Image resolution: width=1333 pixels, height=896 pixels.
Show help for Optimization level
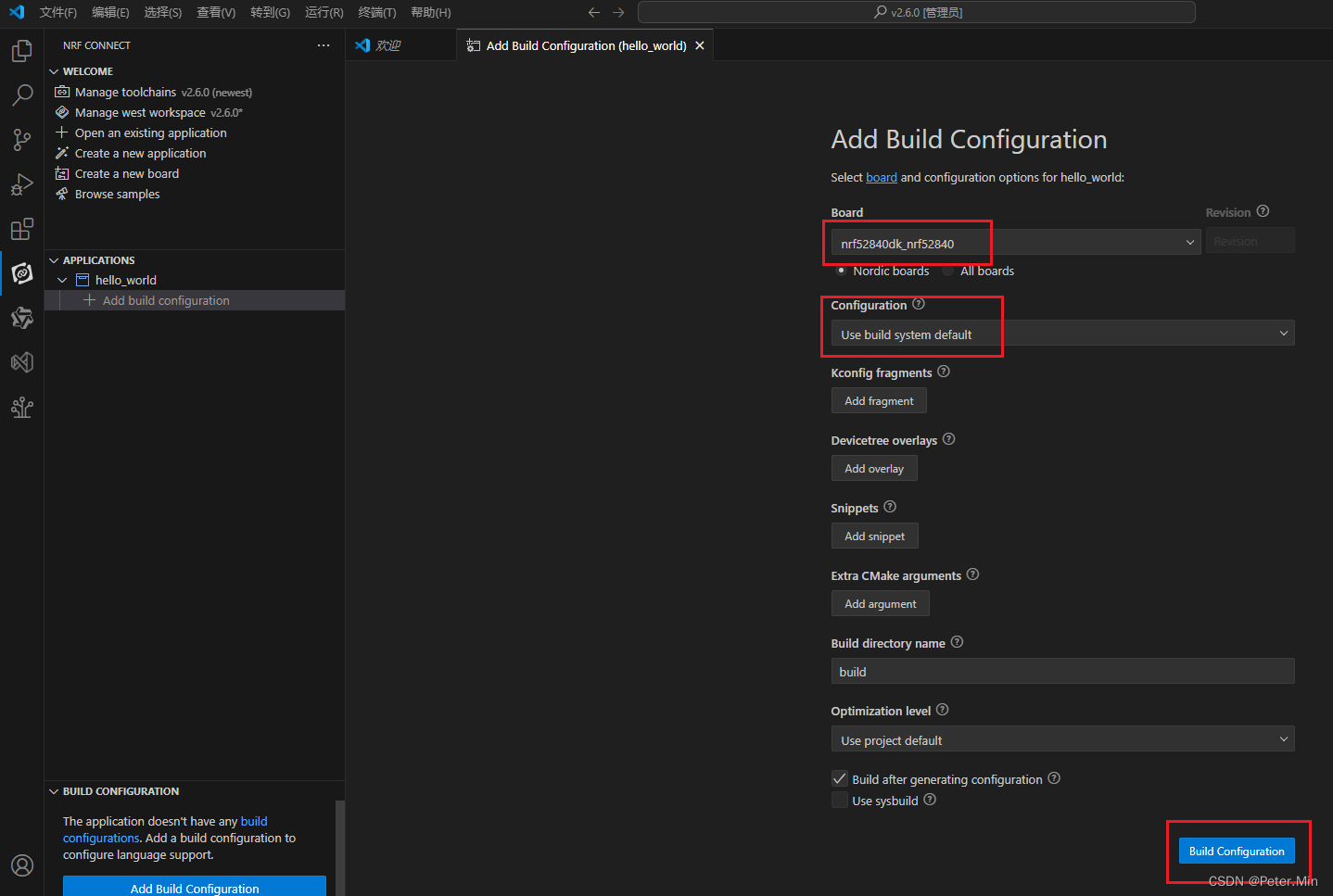coord(943,710)
